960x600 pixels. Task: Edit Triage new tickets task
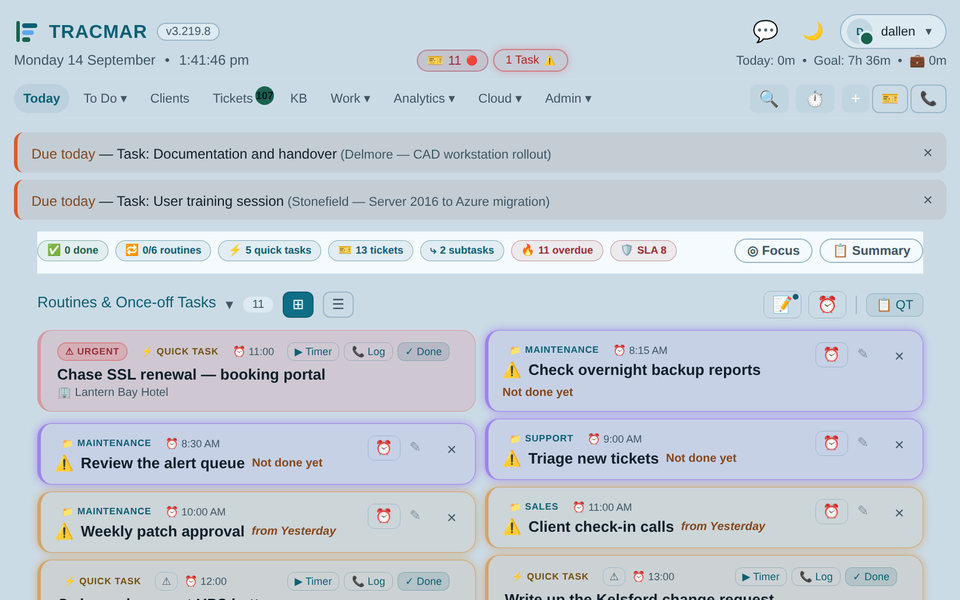click(x=863, y=443)
